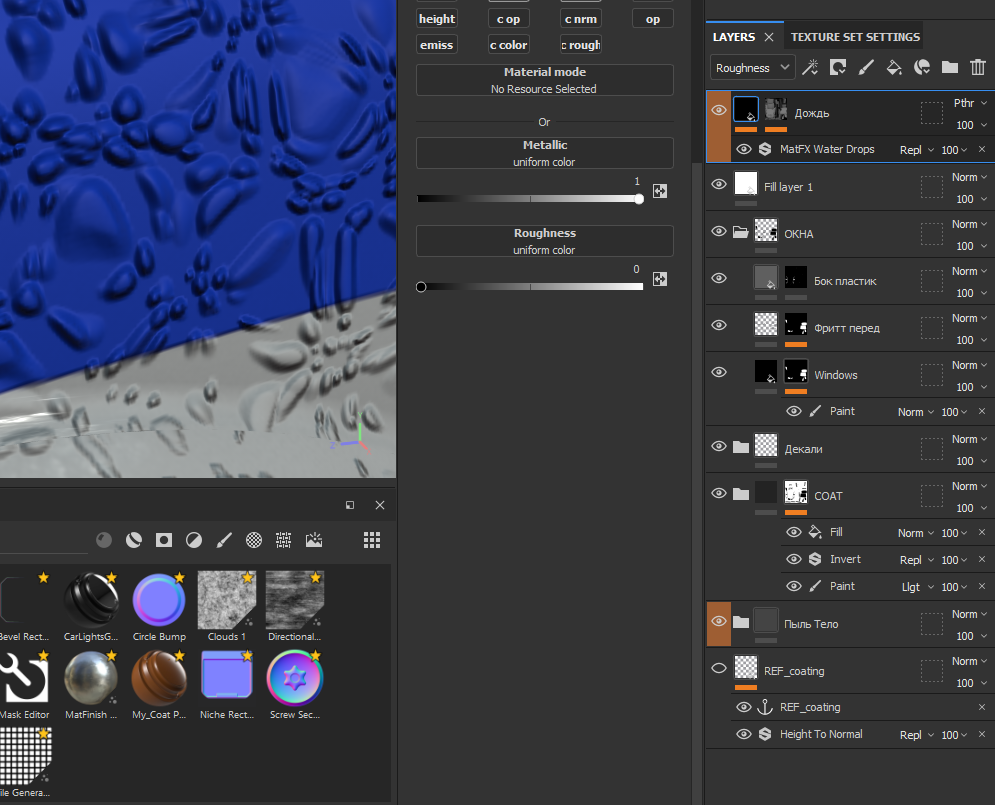
Task: Toggle the c nrm channel button
Action: click(581, 19)
